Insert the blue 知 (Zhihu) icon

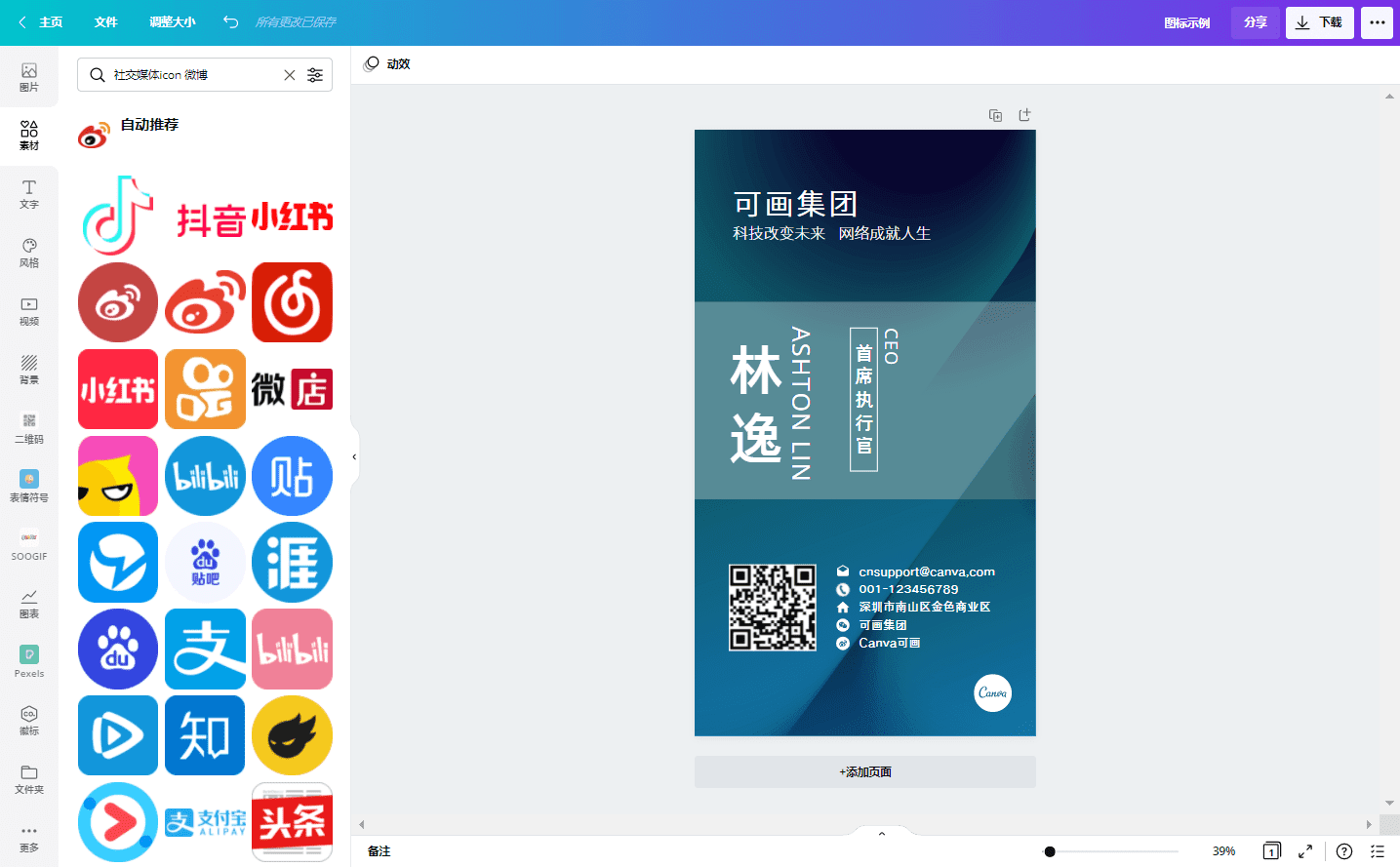(x=205, y=735)
